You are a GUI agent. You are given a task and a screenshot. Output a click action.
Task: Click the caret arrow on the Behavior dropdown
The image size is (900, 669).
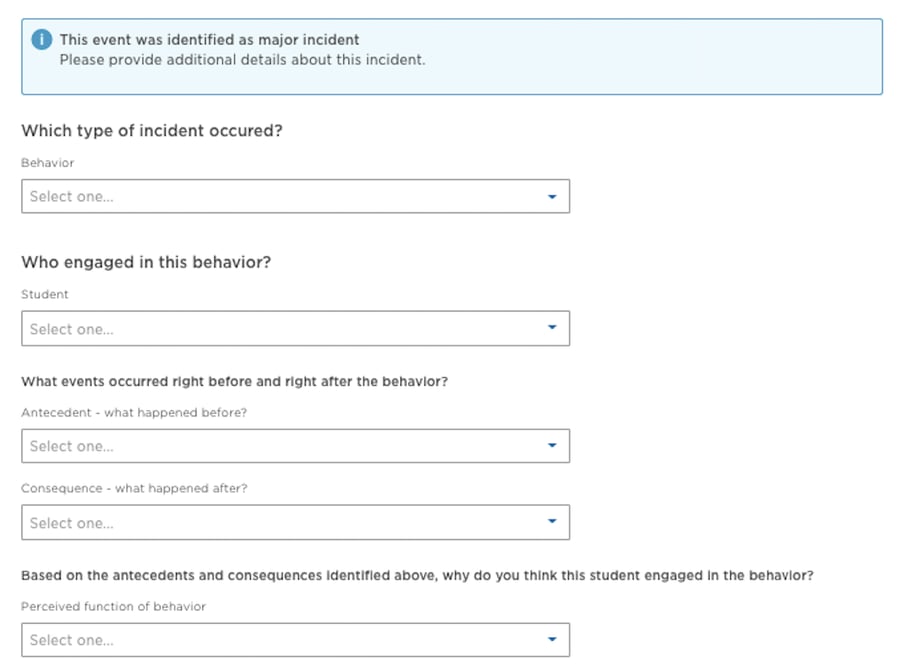(x=552, y=196)
